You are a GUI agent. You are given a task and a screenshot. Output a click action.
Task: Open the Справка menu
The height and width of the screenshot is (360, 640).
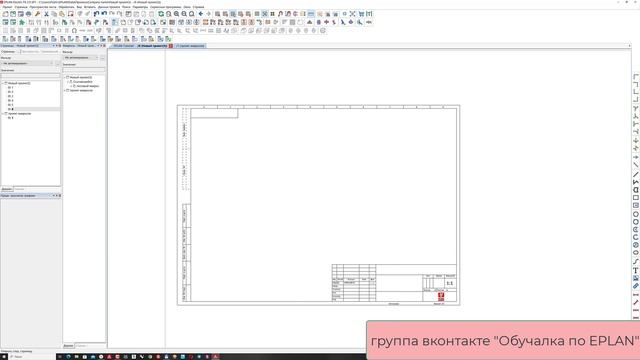(x=198, y=7)
